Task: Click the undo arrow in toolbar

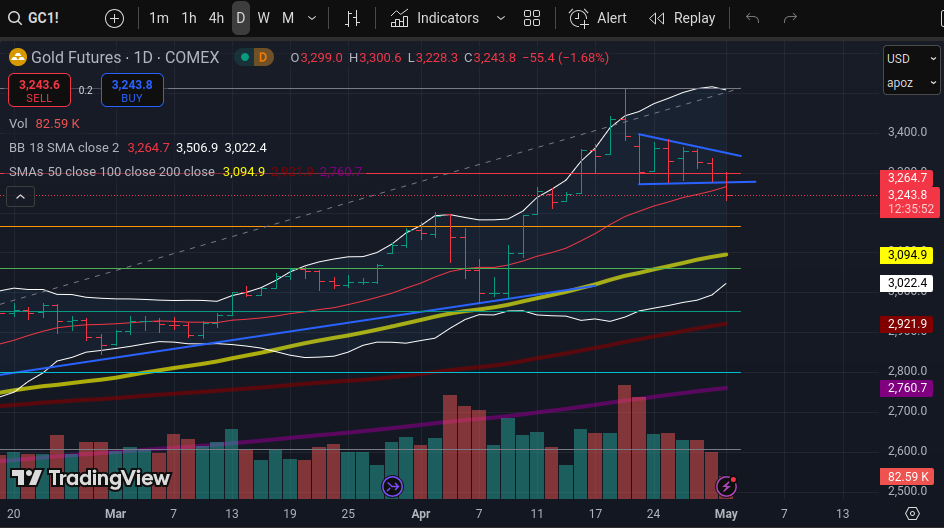Action: coord(753,18)
